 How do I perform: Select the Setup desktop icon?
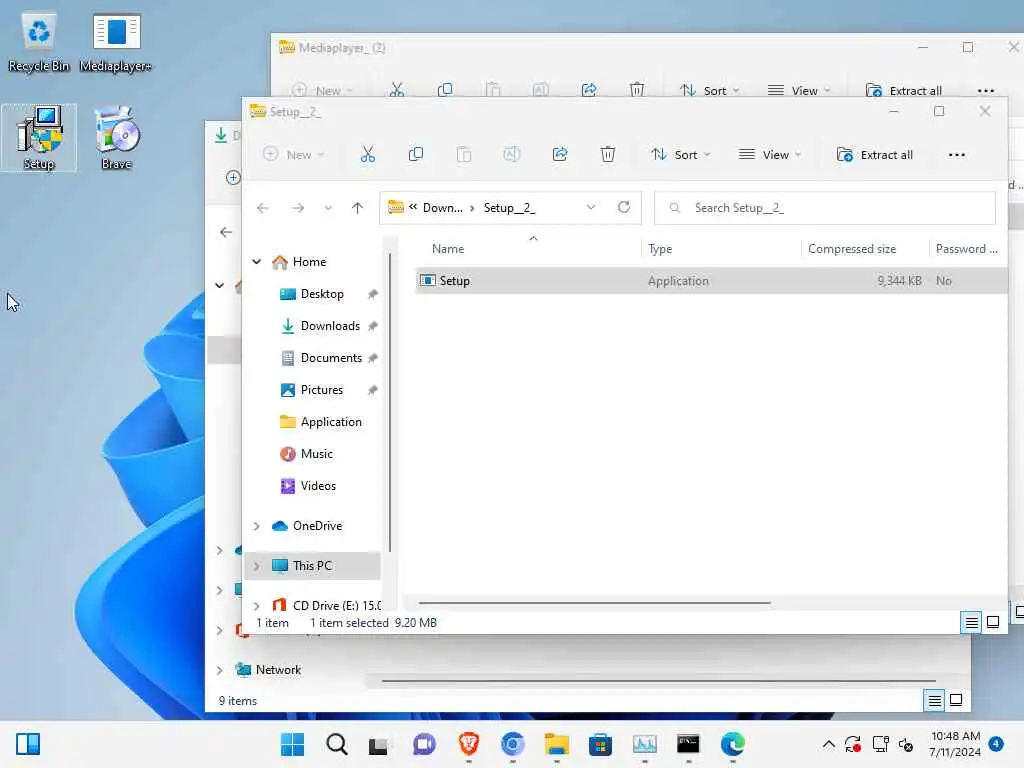coord(39,138)
